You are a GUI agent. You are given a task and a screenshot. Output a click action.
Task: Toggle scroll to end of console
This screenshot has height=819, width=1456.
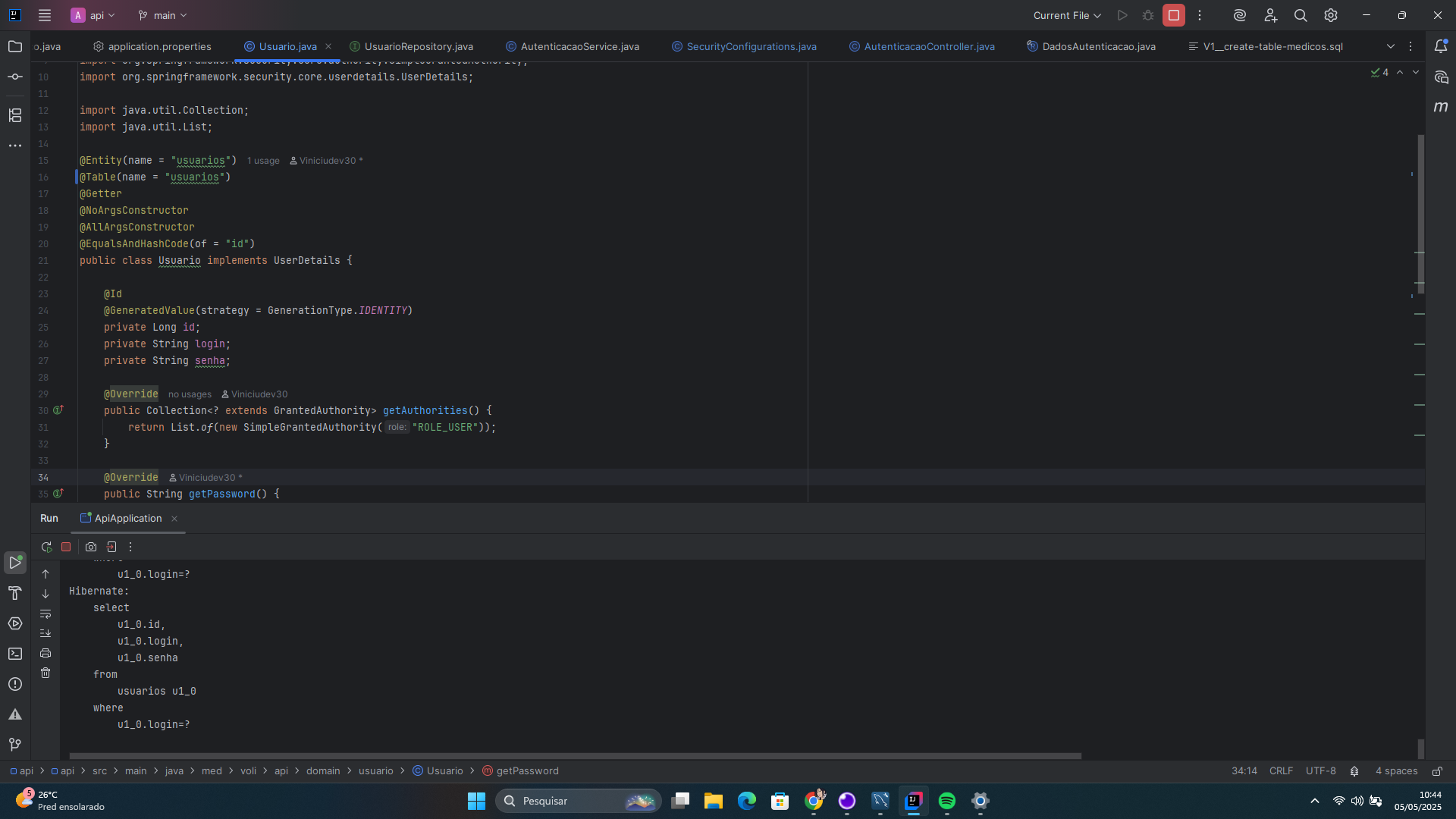(x=45, y=633)
